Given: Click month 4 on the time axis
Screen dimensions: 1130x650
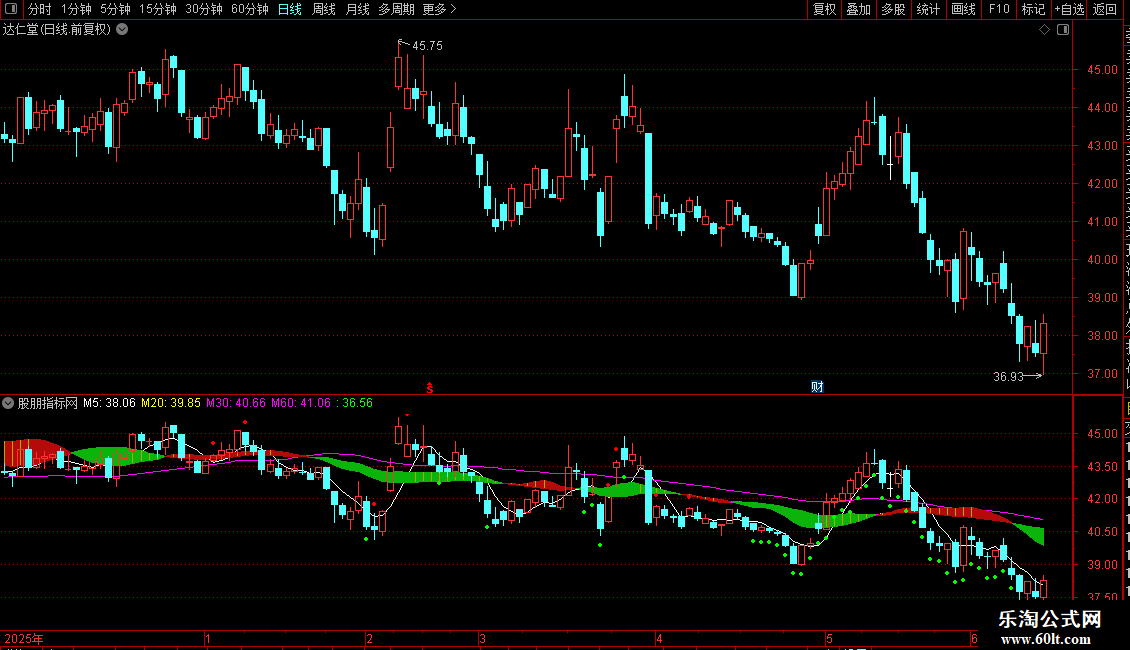Looking at the screenshot, I should 659,638.
